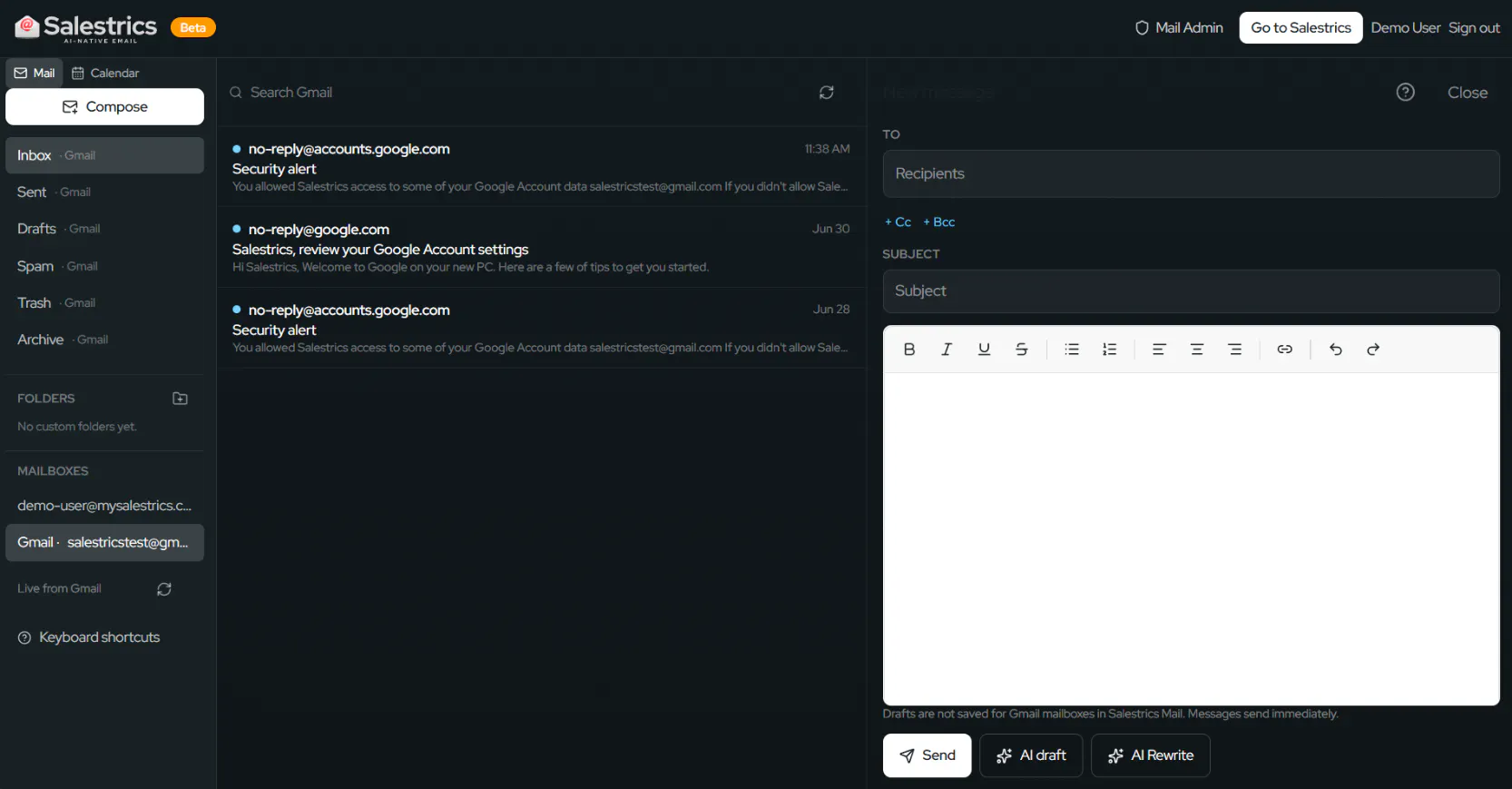Open the Spam folder
1512x789 pixels.
tap(104, 266)
